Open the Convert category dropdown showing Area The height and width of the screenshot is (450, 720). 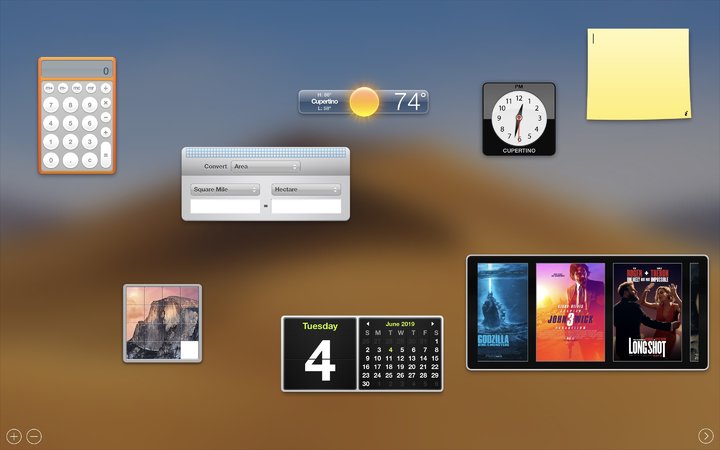266,166
